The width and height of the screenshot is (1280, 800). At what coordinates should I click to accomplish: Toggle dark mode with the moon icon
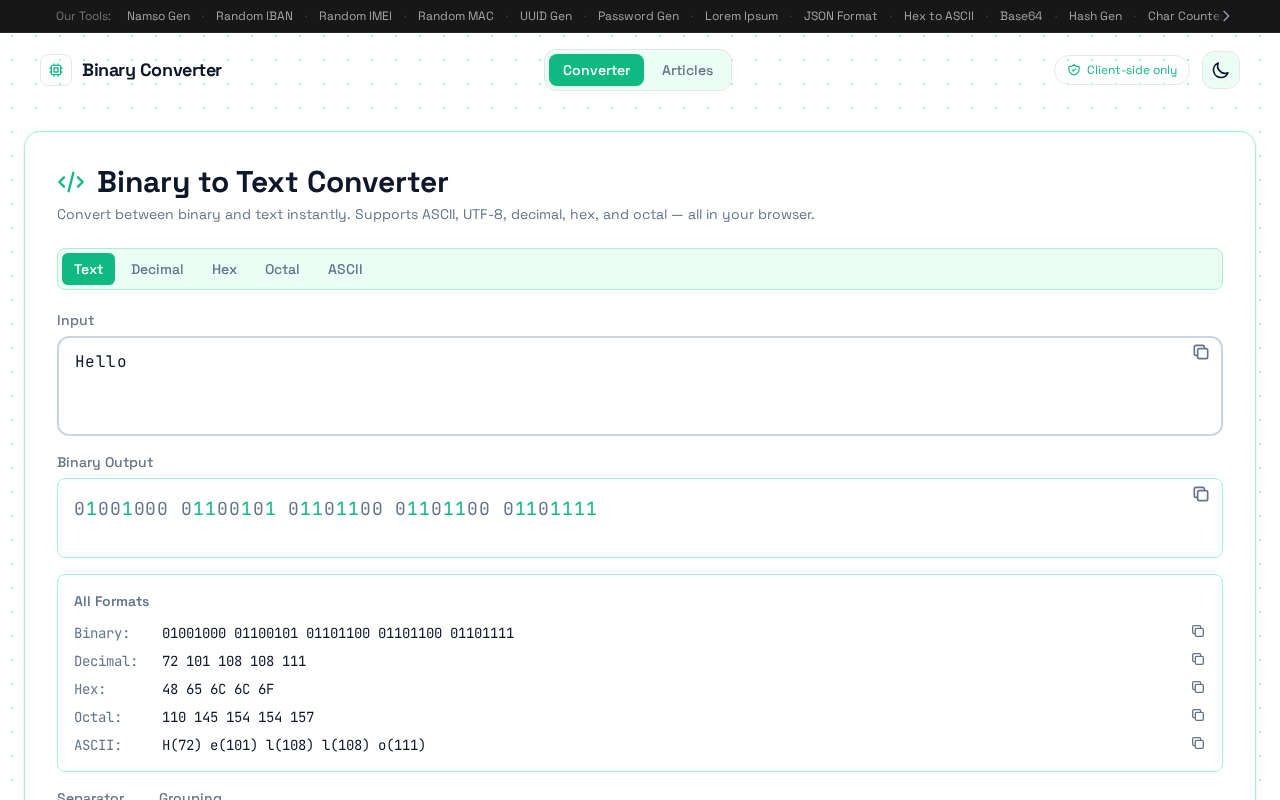click(x=1220, y=70)
